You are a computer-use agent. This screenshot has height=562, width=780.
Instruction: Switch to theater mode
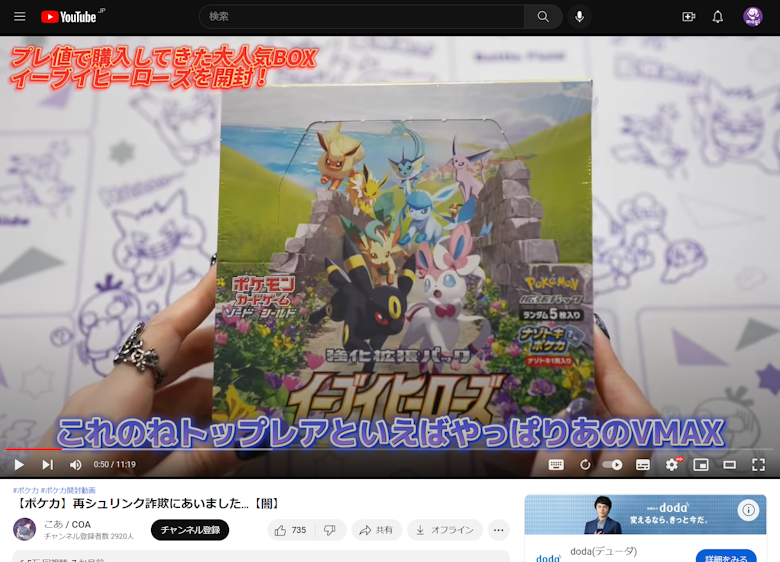click(x=730, y=465)
